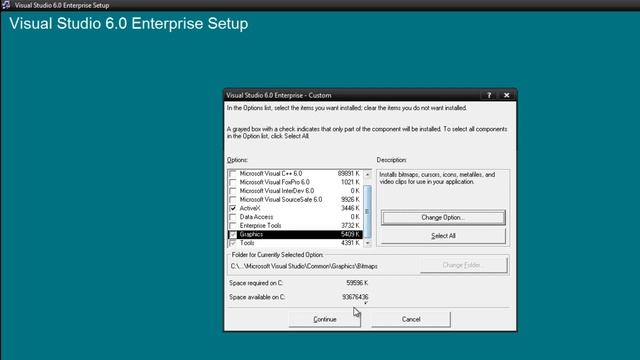Select the Tools row text
This screenshot has height=360, width=640.
(x=247, y=243)
